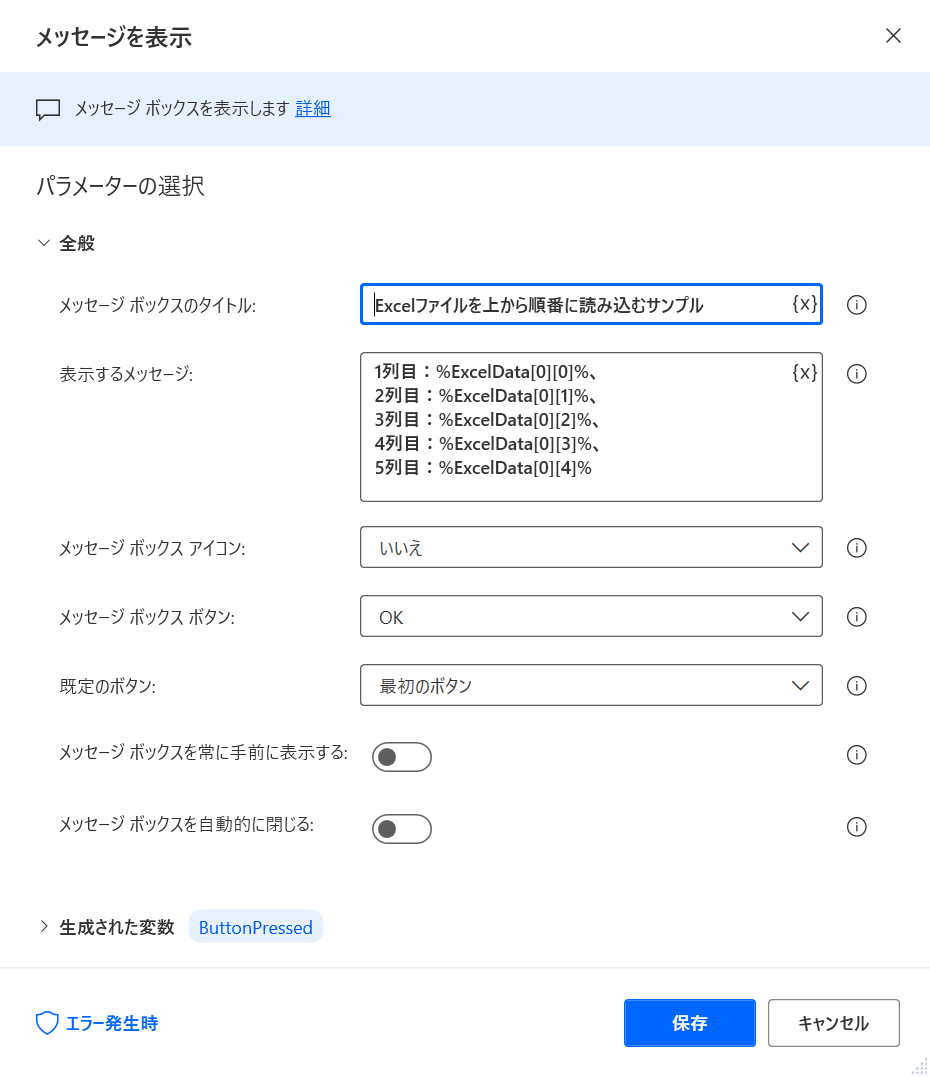Open the message box button dropdown showing OK
Image resolution: width=930 pixels, height=1077 pixels.
591,616
